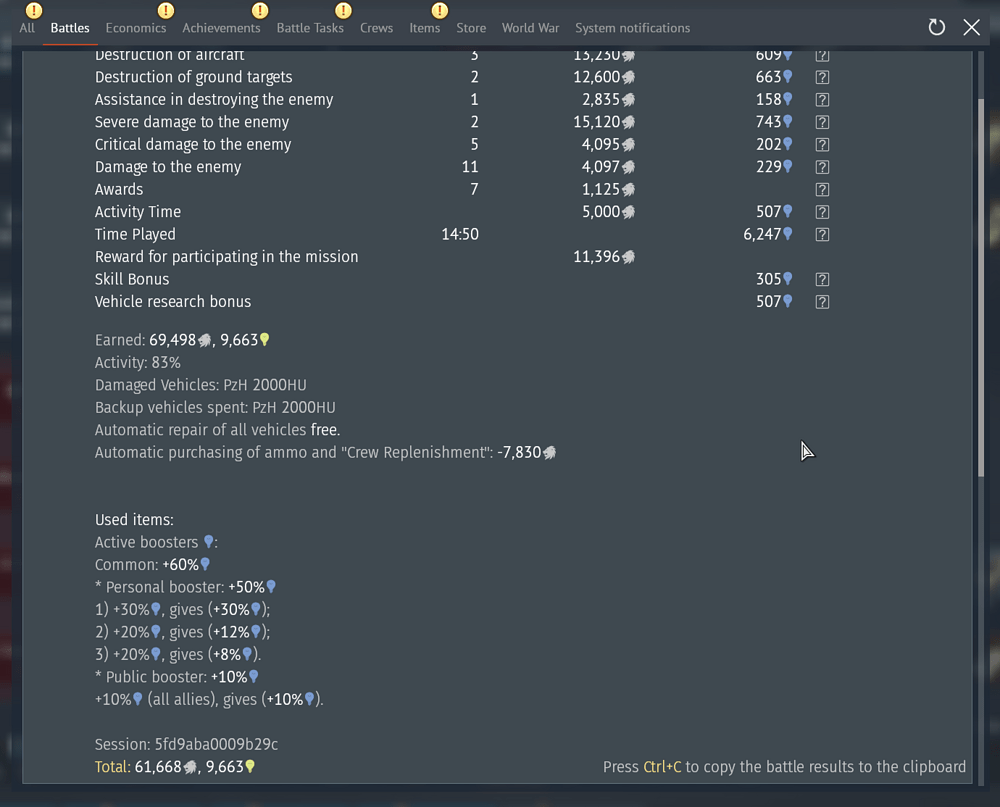Click help icon next to Critical damage row
Image resolution: width=1000 pixels, height=807 pixels.
click(x=822, y=145)
